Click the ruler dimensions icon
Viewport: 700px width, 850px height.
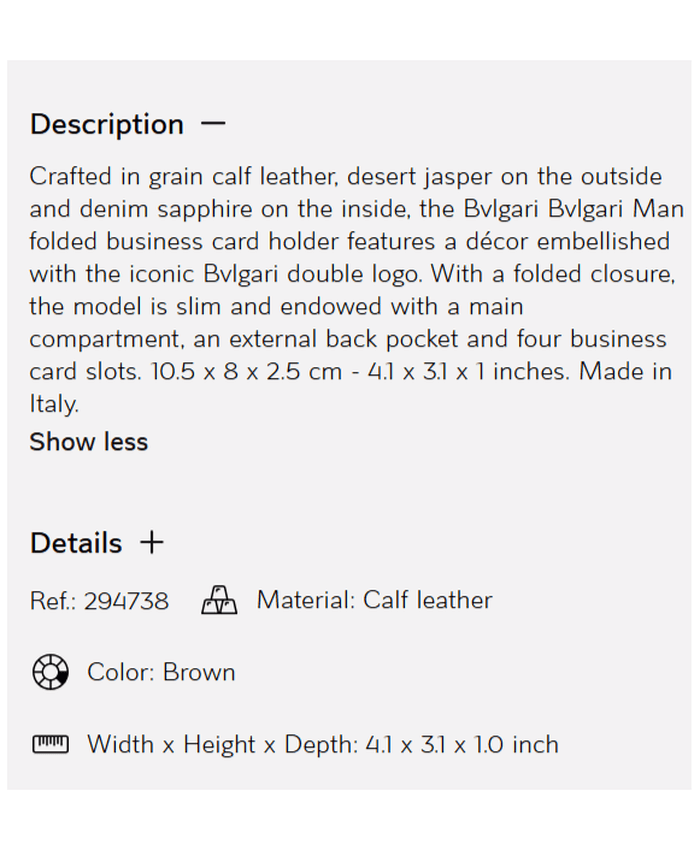pos(51,744)
